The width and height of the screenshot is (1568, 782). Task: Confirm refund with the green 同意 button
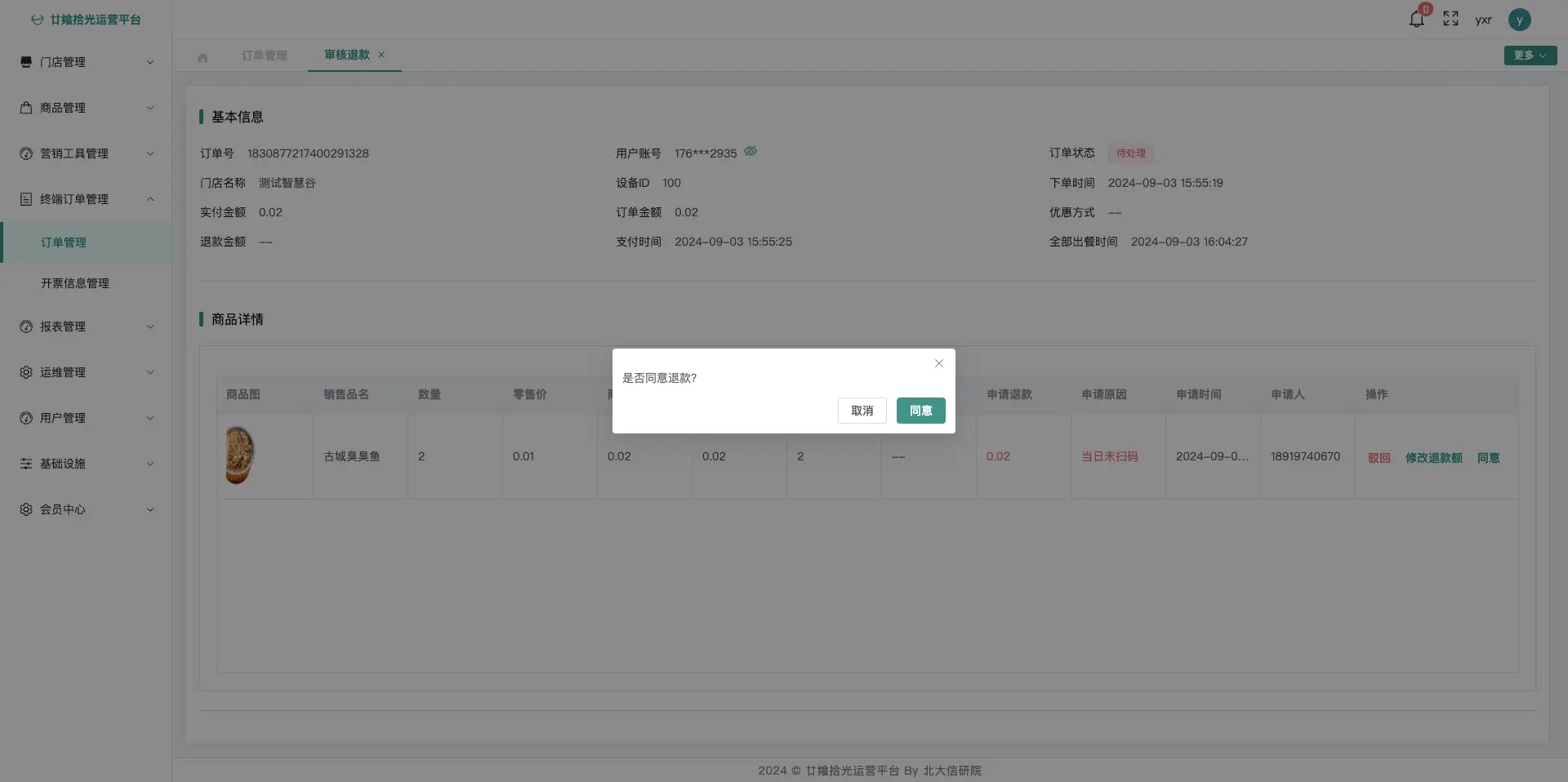[921, 411]
